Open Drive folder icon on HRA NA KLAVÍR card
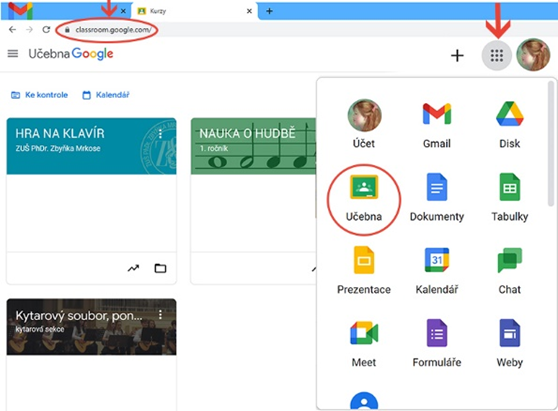Viewport: 558px width, 411px height. pos(160,268)
